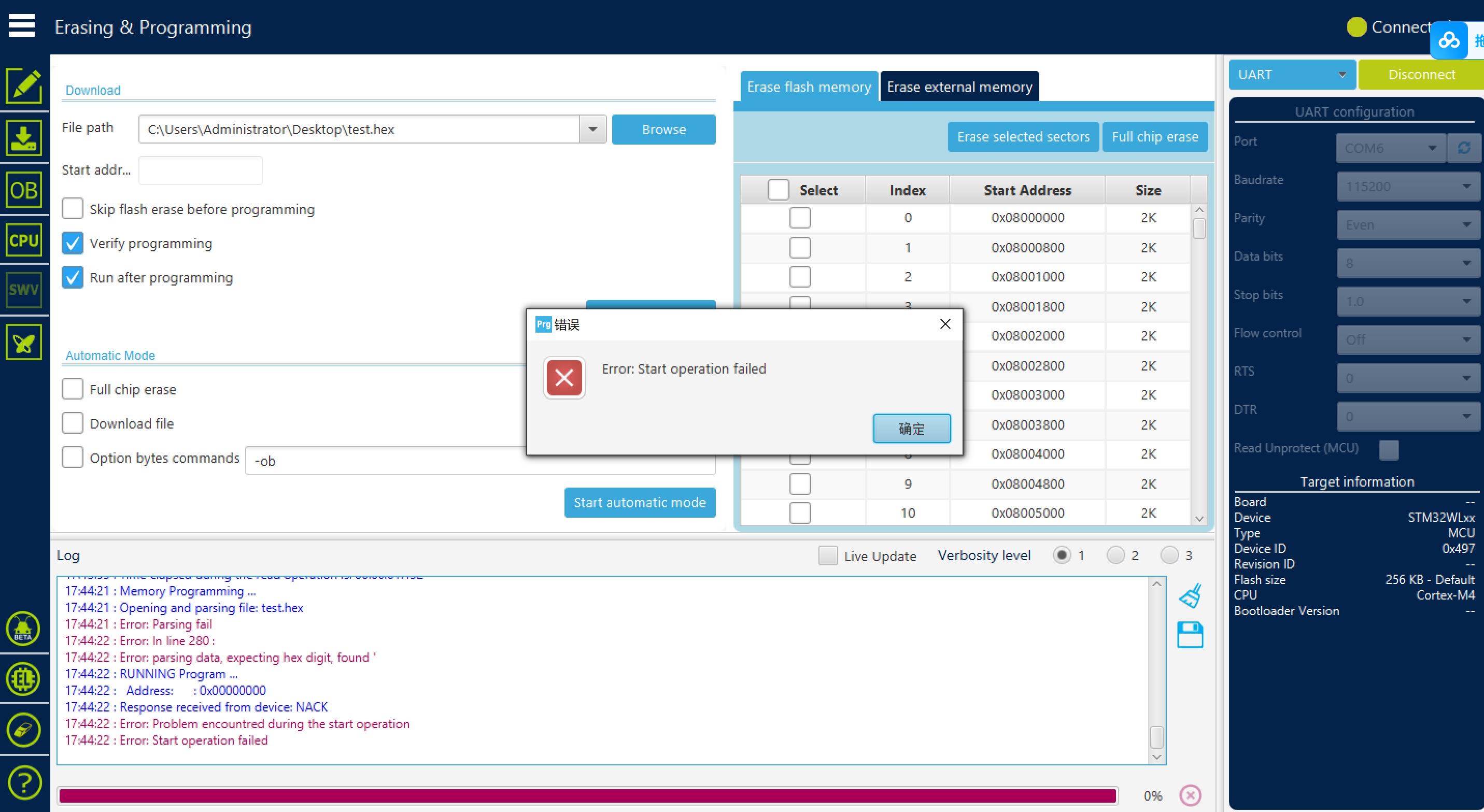Tick the checkbox for sector index 10
Image resolution: width=1484 pixels, height=812 pixels.
tap(800, 512)
